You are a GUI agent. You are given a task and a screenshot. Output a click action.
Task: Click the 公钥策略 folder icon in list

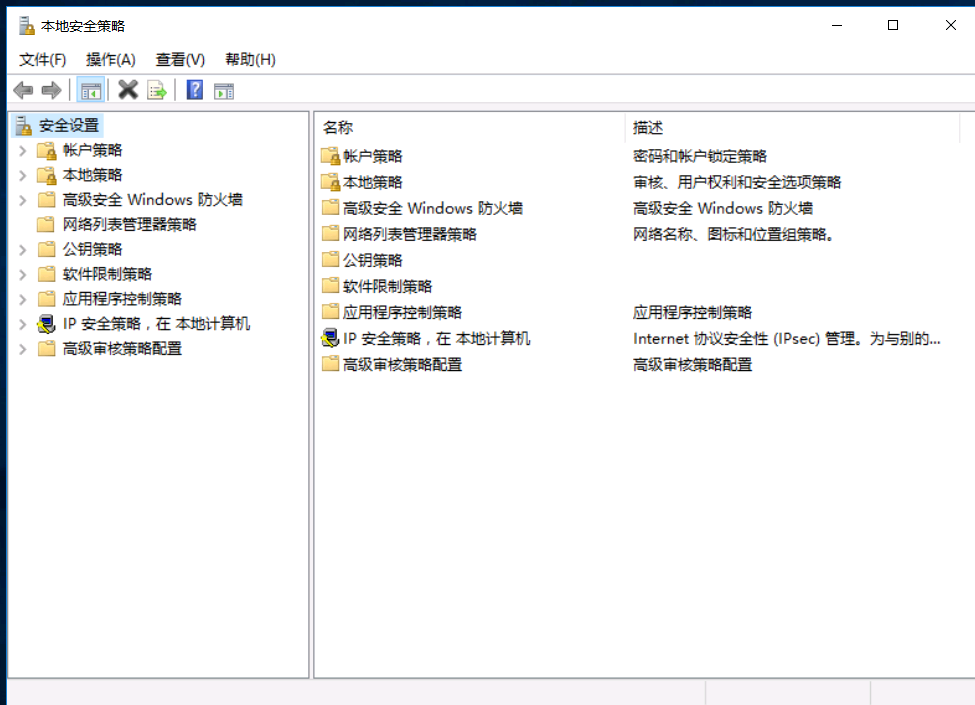tap(330, 259)
